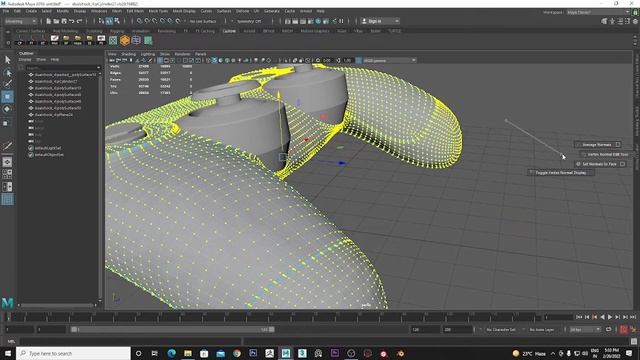Screen dimensions: 640x360
Task: Toggle visibility of defaultLightSet
Action: click(31, 148)
